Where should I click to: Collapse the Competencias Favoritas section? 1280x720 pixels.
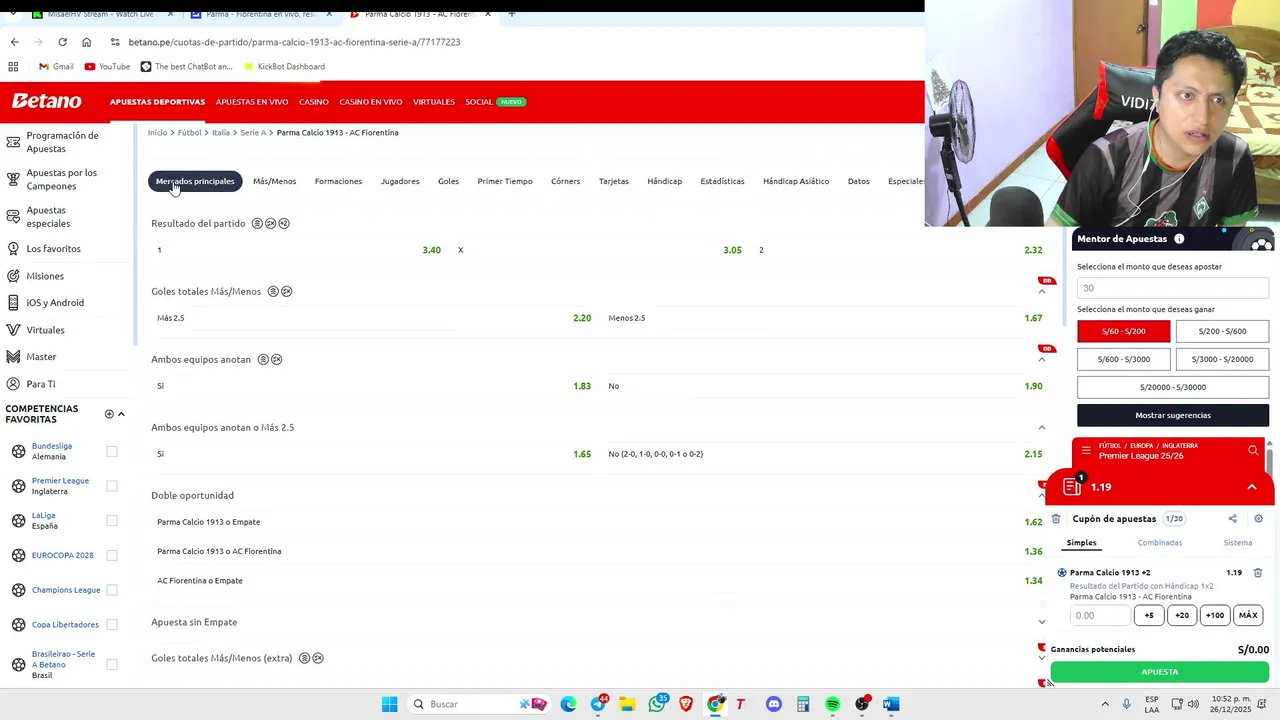click(x=121, y=414)
